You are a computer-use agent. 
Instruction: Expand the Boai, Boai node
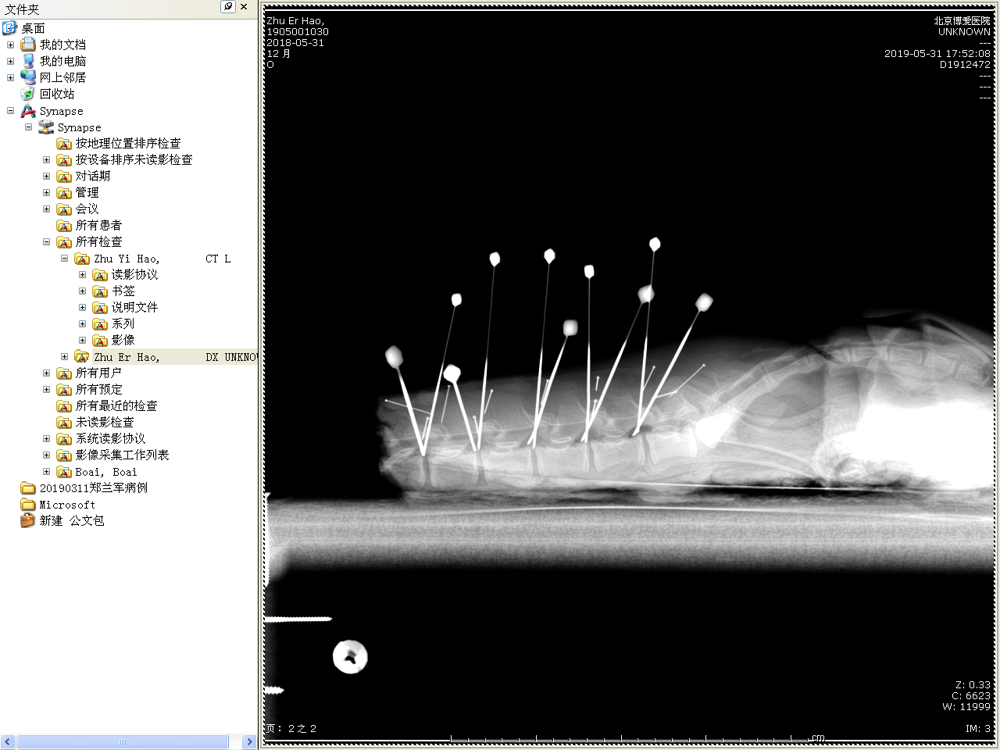pyautogui.click(x=46, y=472)
